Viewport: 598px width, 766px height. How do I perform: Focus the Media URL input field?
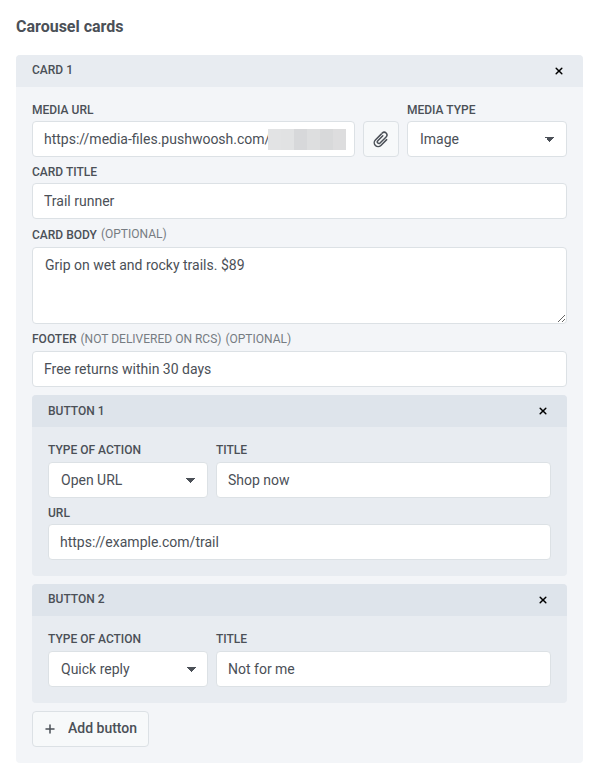pyautogui.click(x=193, y=139)
